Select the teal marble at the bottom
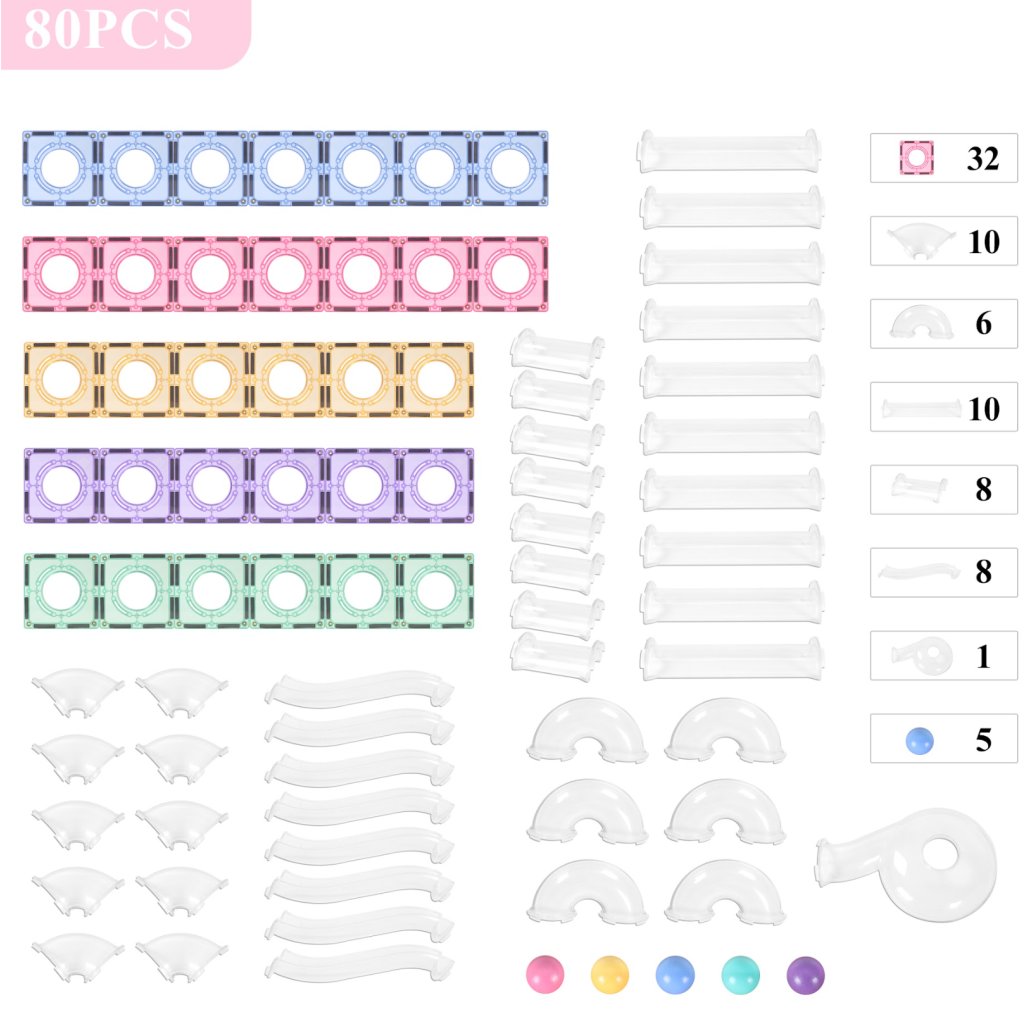1024x1024 pixels. coord(740,974)
